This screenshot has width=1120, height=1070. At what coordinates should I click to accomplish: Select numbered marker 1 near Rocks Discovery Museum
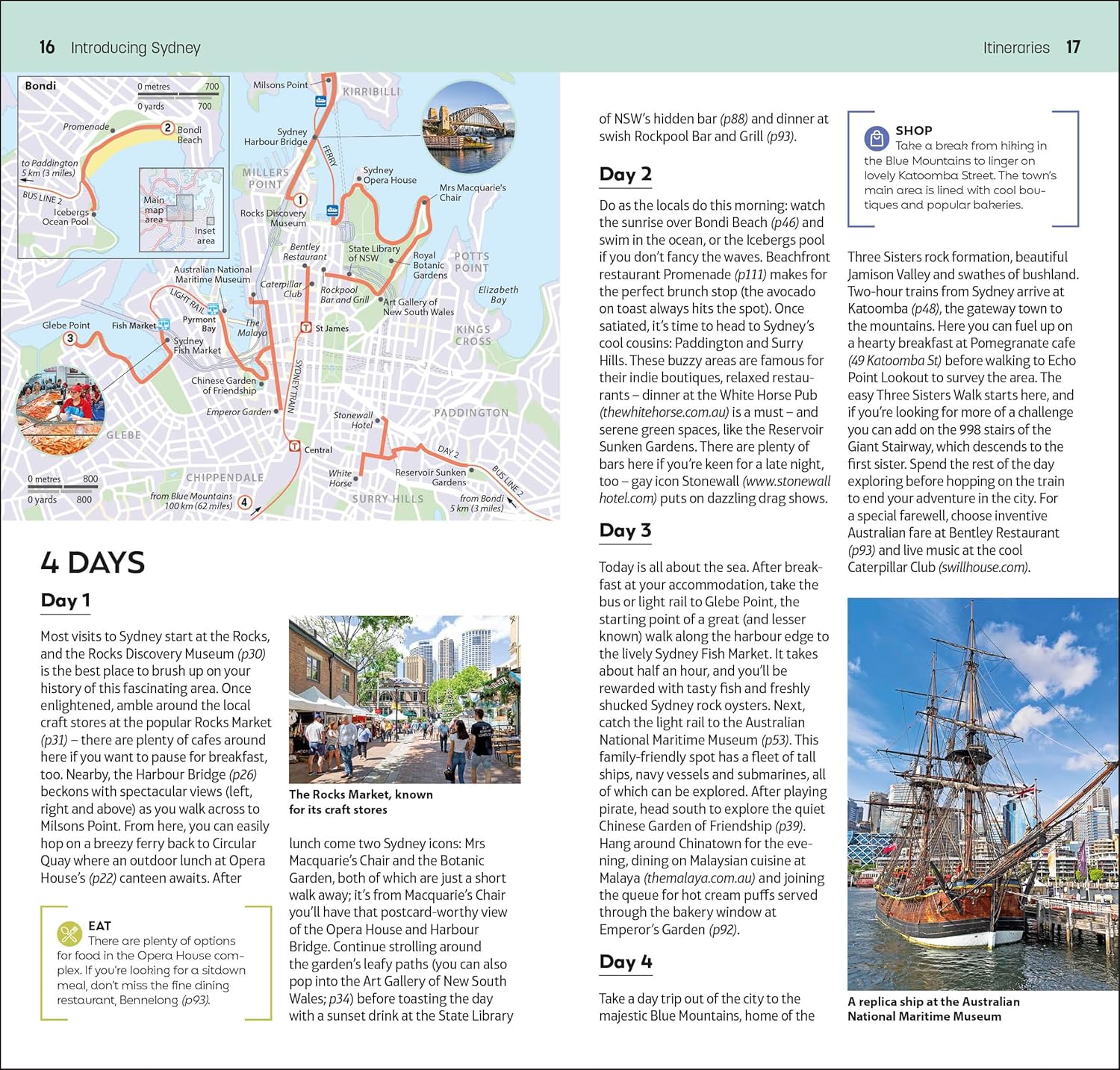(299, 199)
